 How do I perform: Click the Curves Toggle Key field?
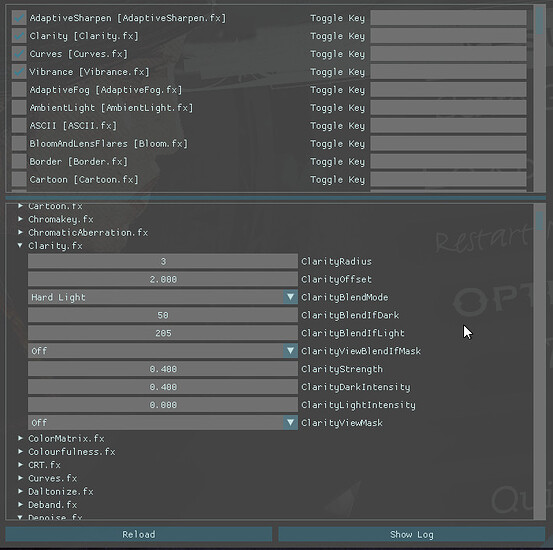[448, 54]
